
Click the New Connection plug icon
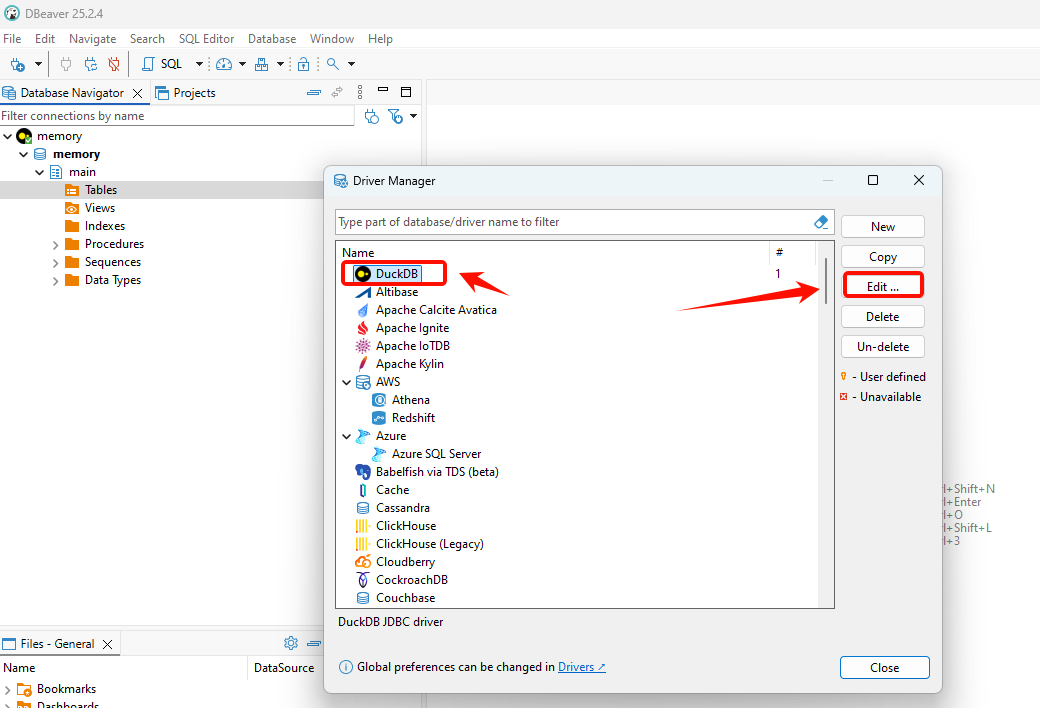click(17, 64)
